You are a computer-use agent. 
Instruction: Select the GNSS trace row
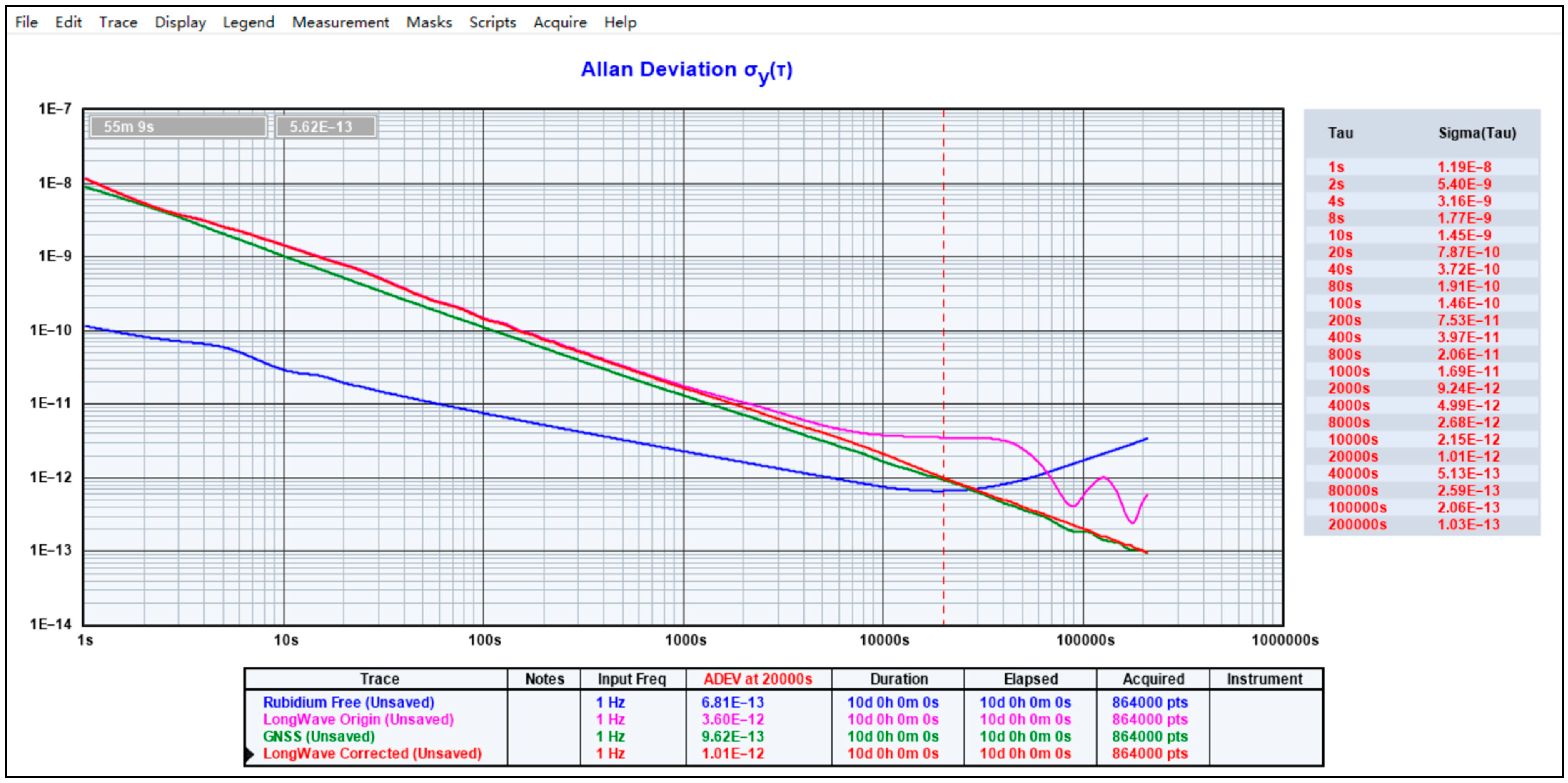tap(318, 736)
